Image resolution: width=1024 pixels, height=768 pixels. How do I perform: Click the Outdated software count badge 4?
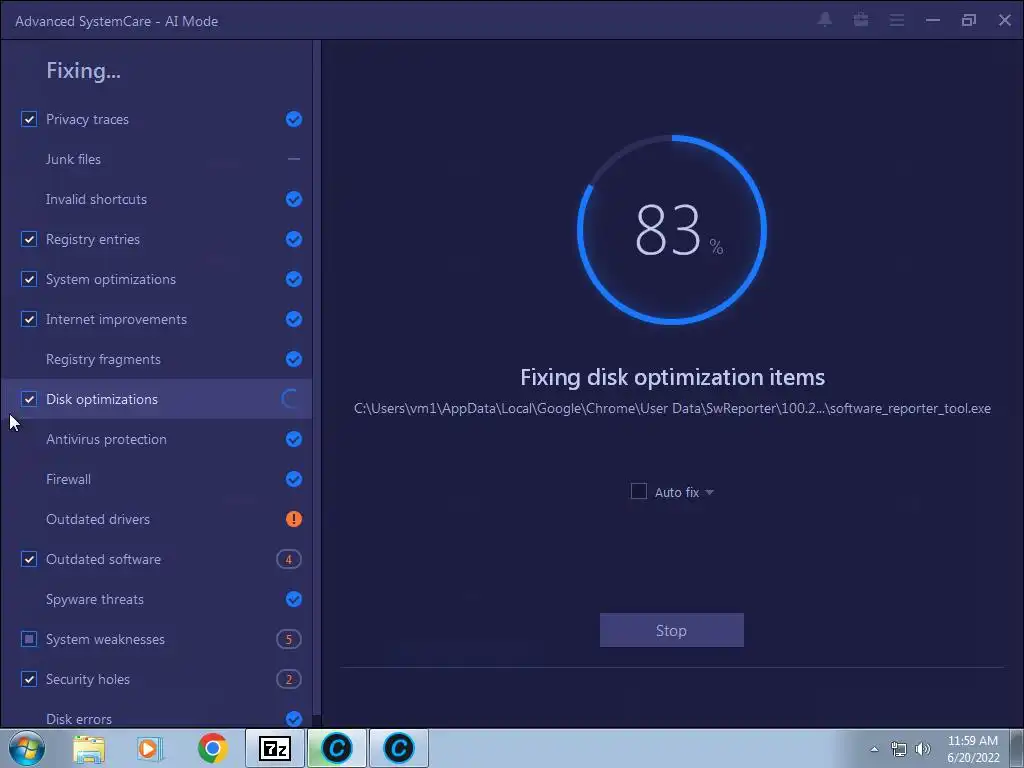point(289,559)
